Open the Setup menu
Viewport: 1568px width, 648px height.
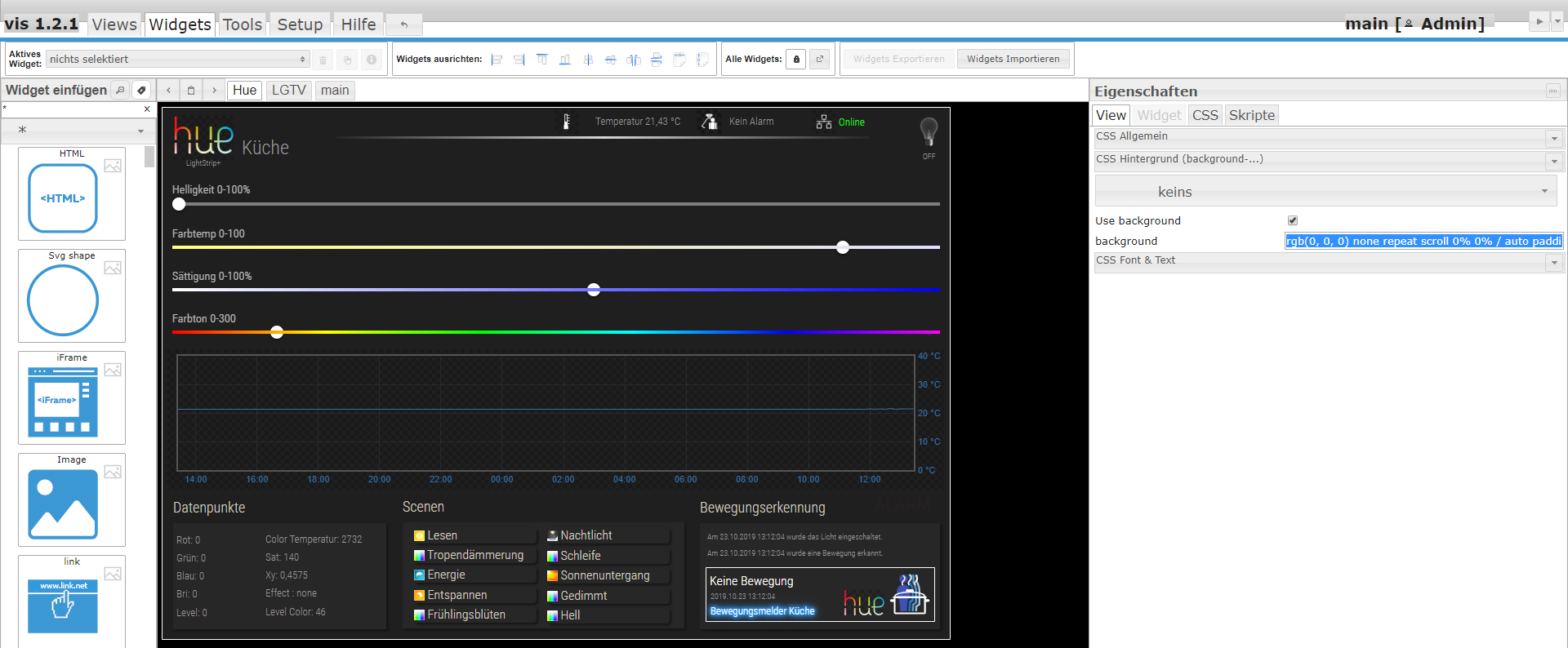[x=300, y=24]
